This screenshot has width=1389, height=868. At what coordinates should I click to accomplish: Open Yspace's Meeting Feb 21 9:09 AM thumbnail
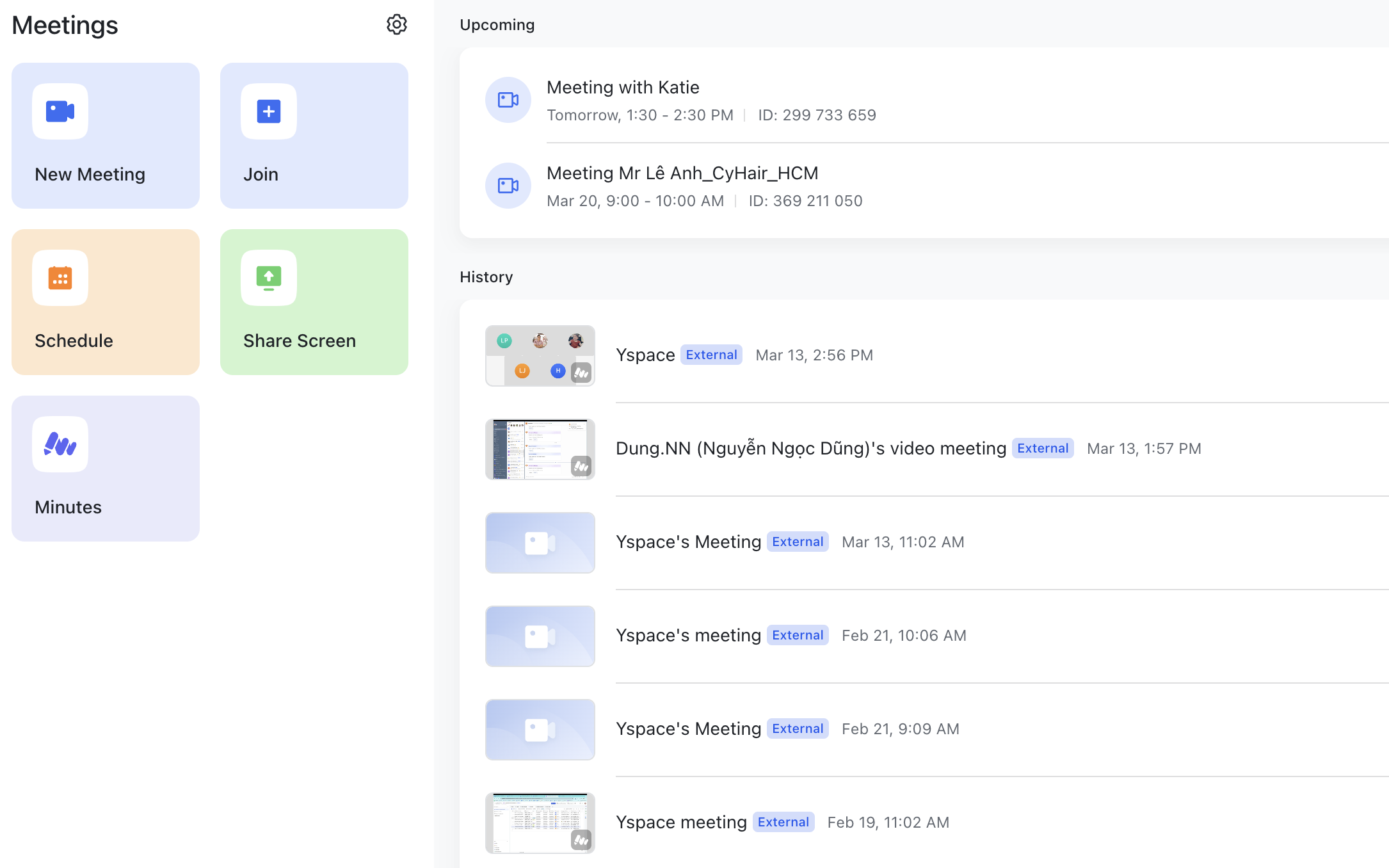point(540,730)
